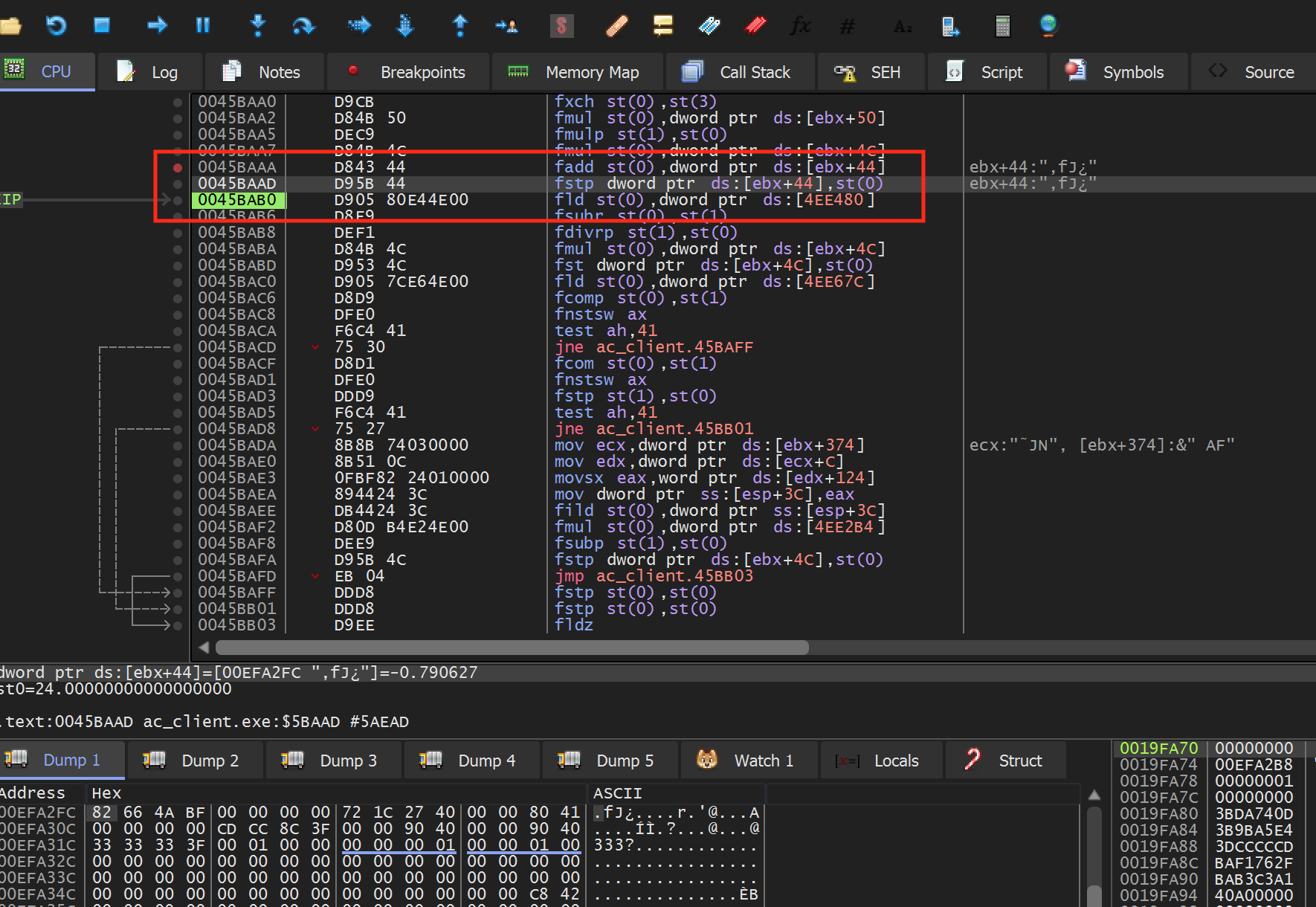Image resolution: width=1316 pixels, height=907 pixels.
Task: Toggle breakpoint dot at 0045BADA
Action: pos(177,445)
